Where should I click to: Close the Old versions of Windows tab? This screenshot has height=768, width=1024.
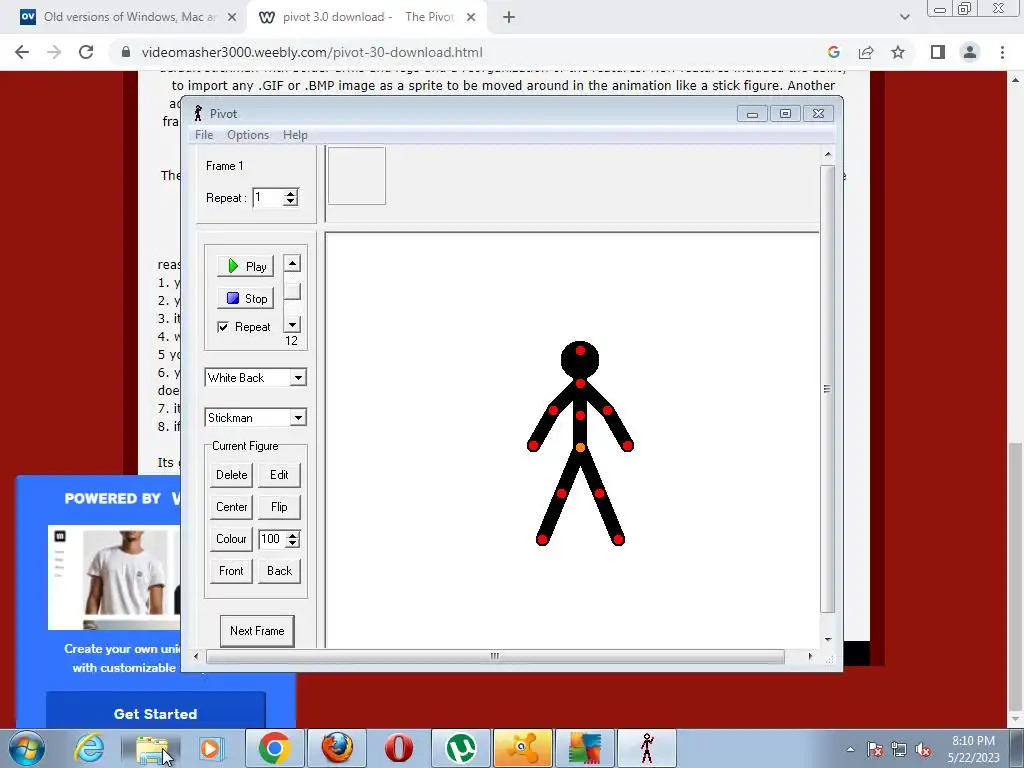(232, 18)
